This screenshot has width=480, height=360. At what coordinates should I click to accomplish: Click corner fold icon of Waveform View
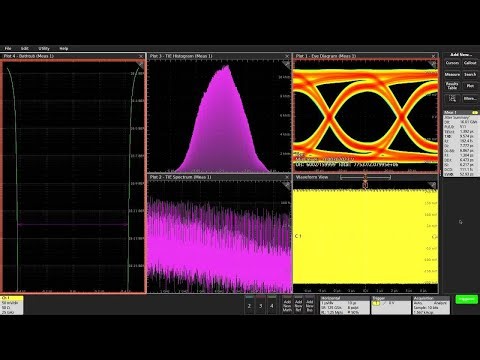point(432,185)
